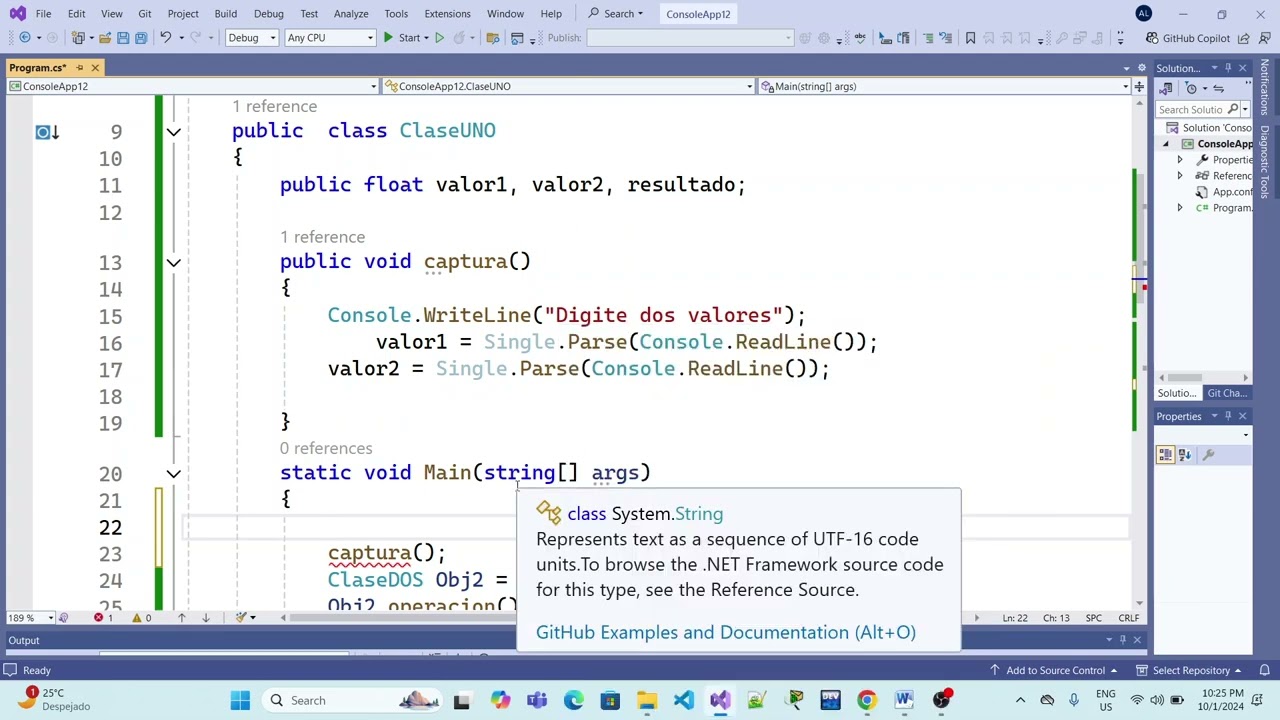
Task: Open Google Chrome from the taskbar
Action: pyautogui.click(x=867, y=700)
